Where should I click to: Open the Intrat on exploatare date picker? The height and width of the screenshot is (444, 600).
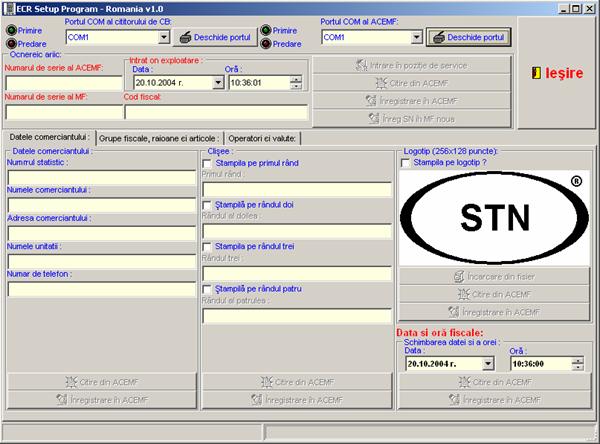click(x=218, y=83)
